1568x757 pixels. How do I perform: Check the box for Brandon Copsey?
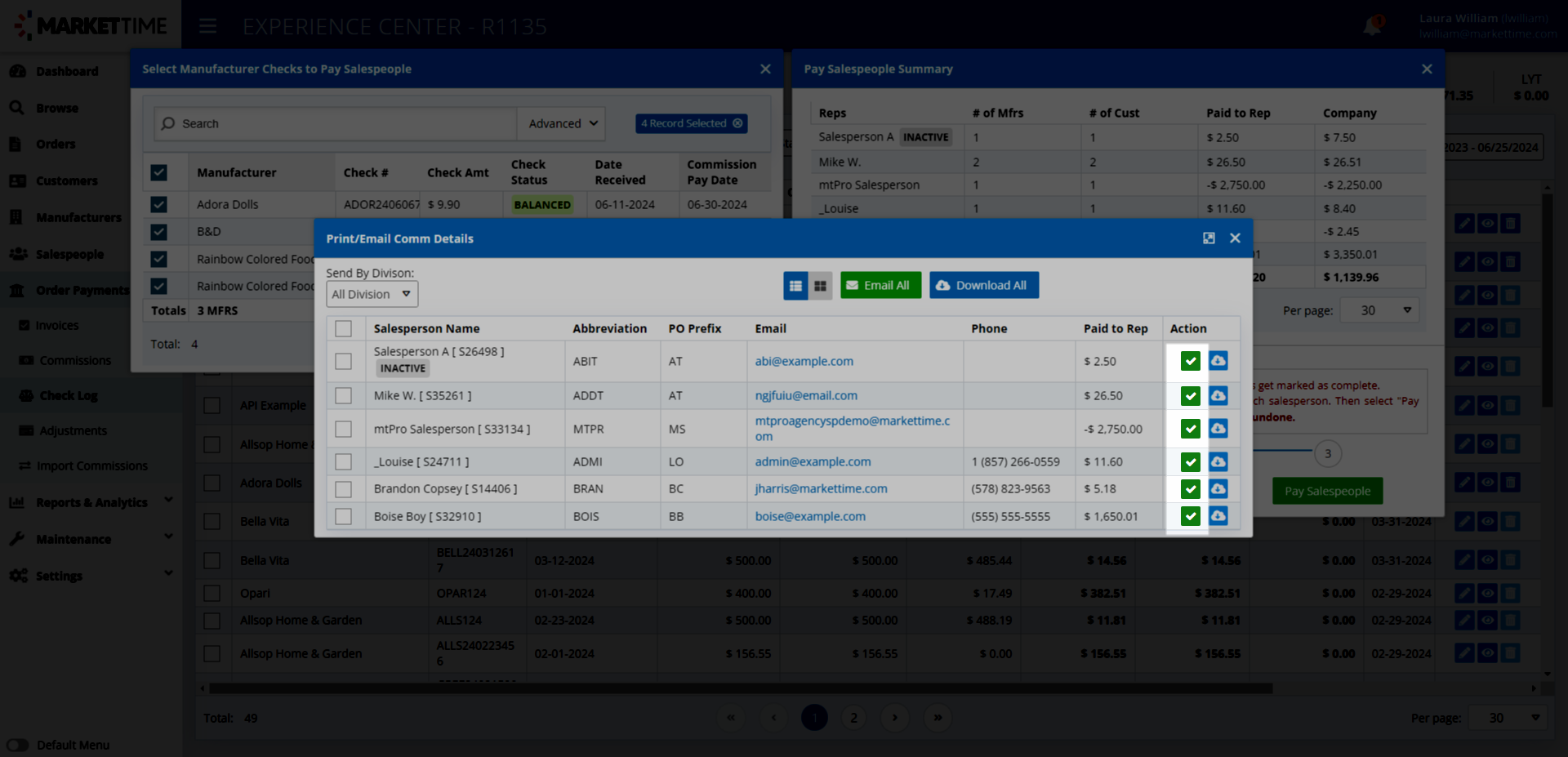344,489
